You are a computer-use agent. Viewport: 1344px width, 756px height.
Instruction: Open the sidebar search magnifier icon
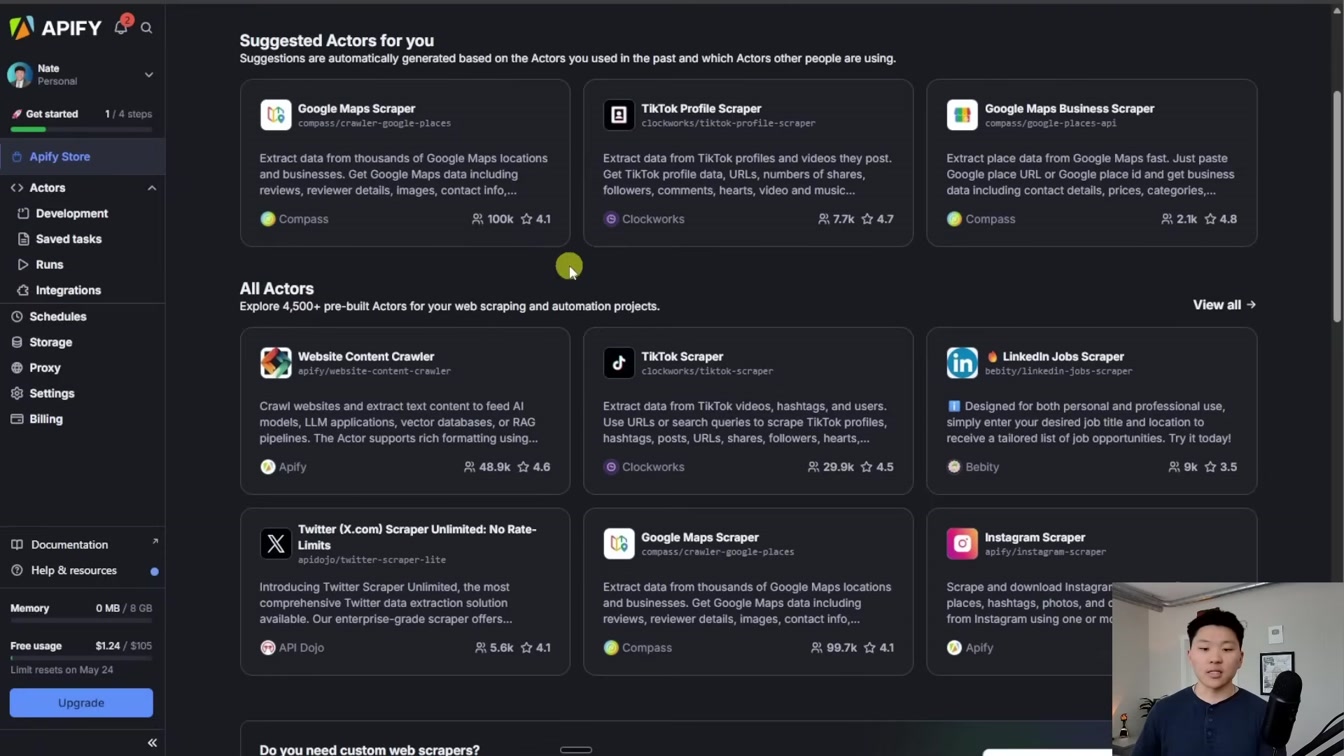pos(147,28)
